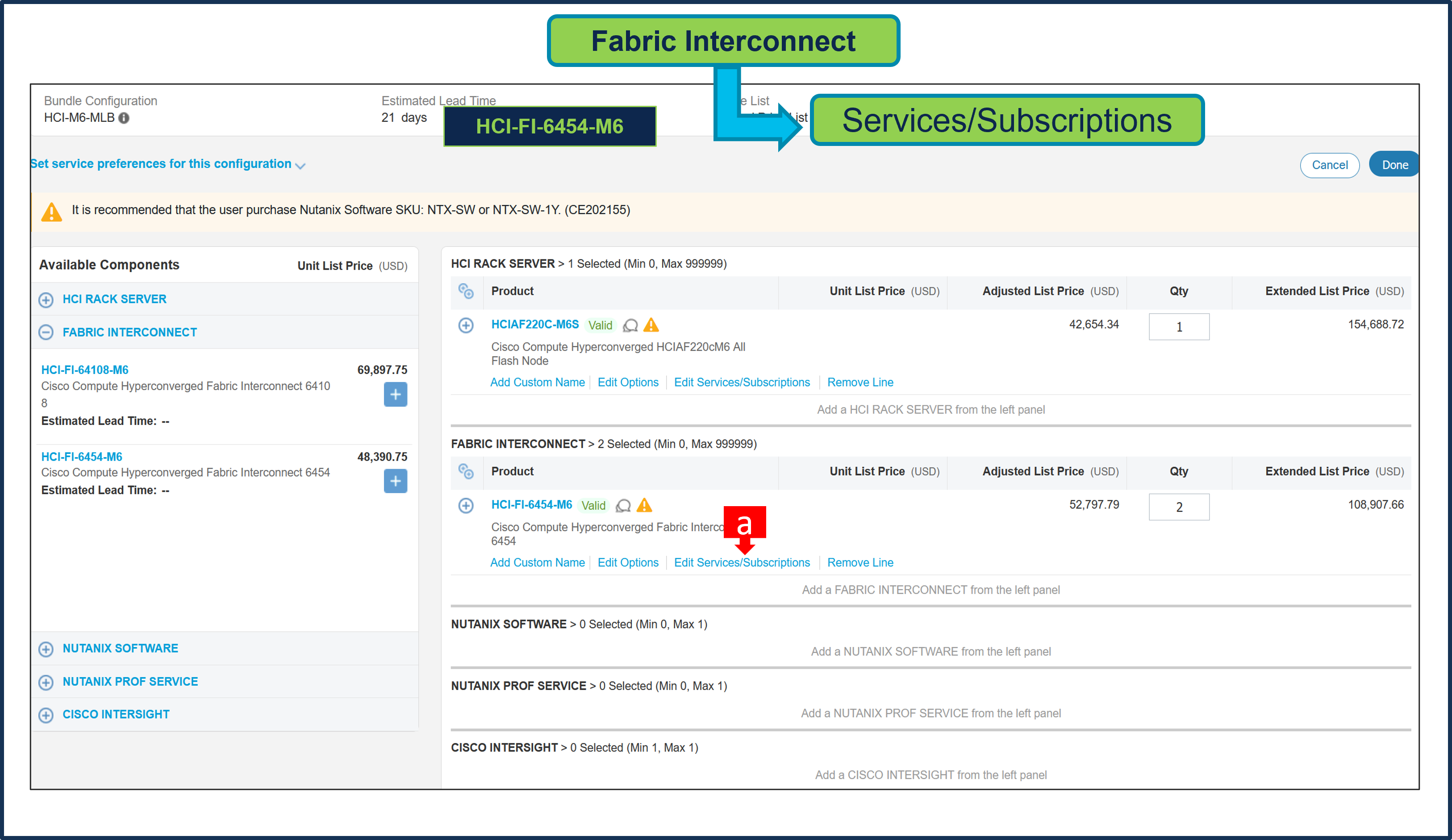Expand NUTANIX SOFTWARE component category
Viewport: 1452px width, 840px height.
pyautogui.click(x=46, y=649)
